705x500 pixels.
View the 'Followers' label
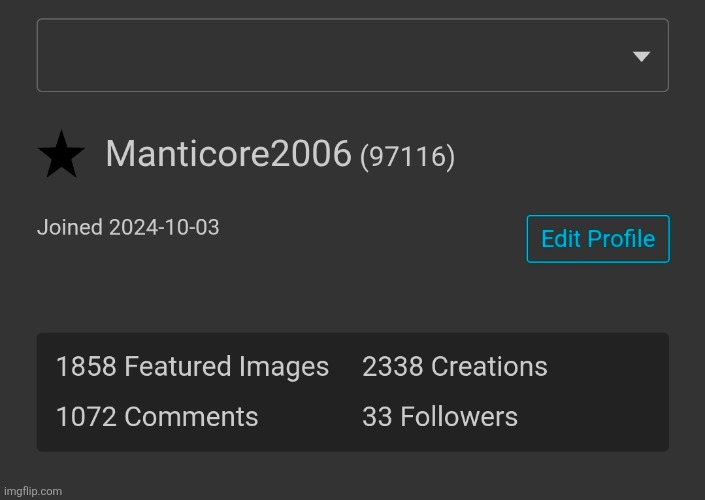(x=458, y=417)
